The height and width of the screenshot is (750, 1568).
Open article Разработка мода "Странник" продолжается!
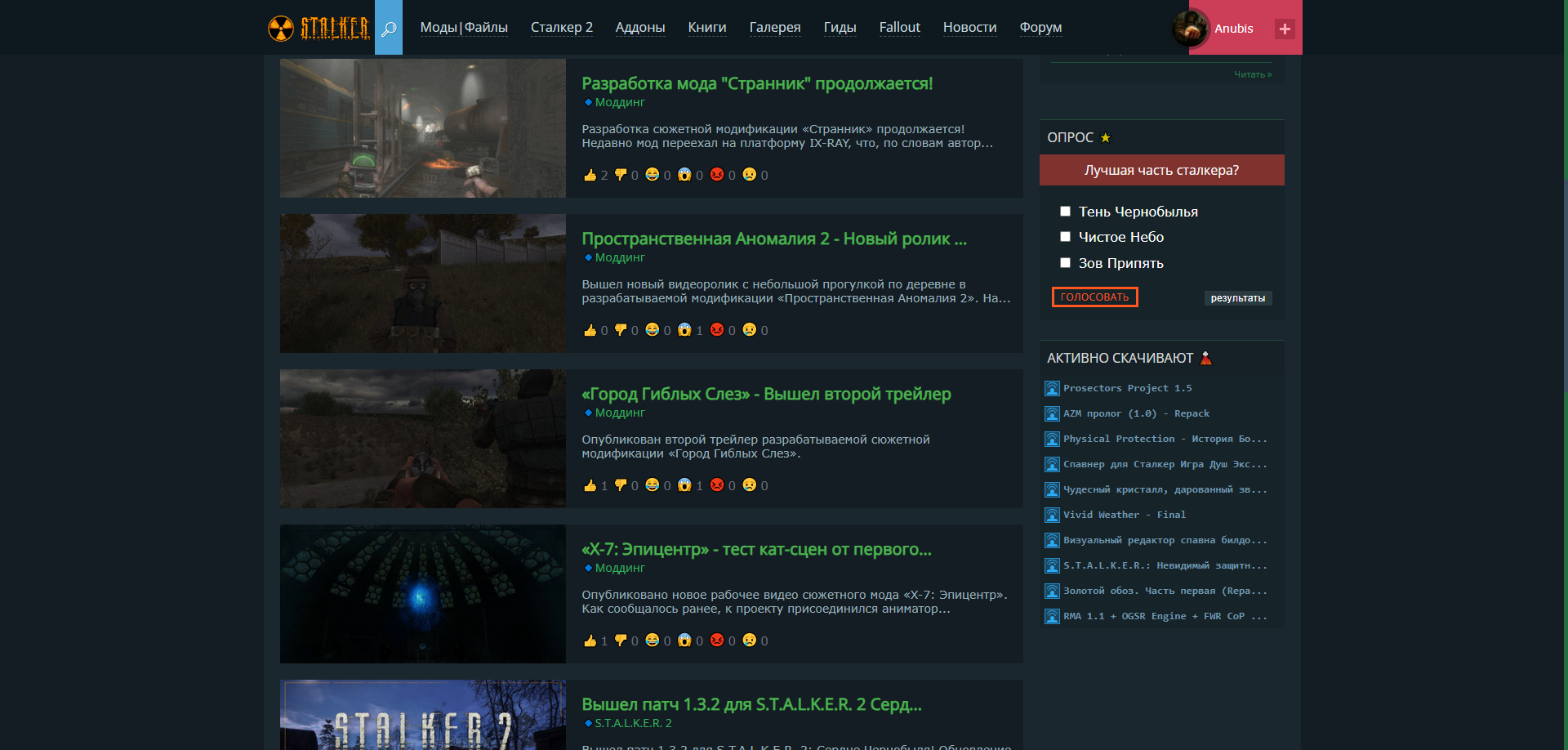[x=757, y=83]
